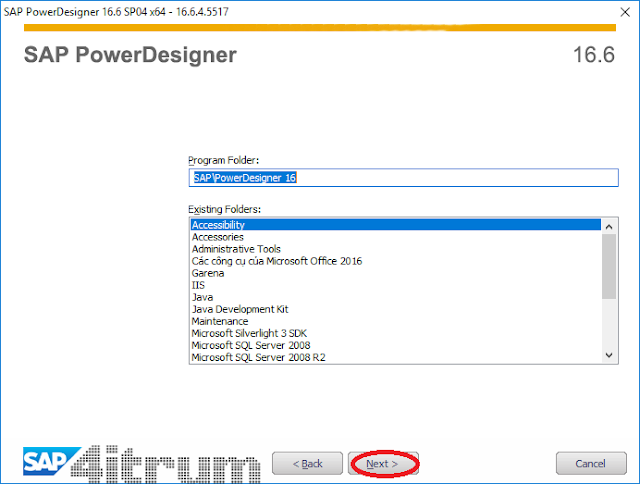640x484 pixels.
Task: Pick the Garena folder
Action: coord(396,273)
